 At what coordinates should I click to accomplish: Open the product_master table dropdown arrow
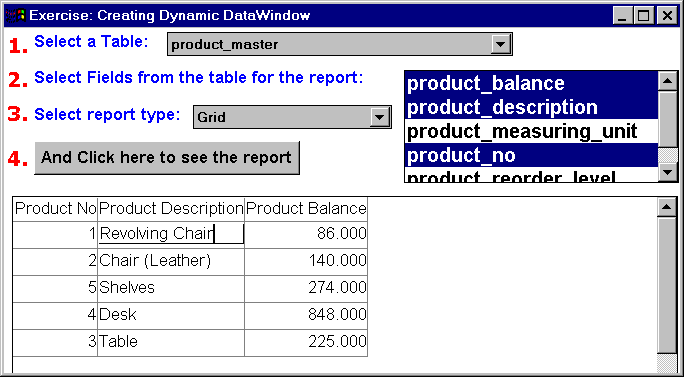[501, 44]
